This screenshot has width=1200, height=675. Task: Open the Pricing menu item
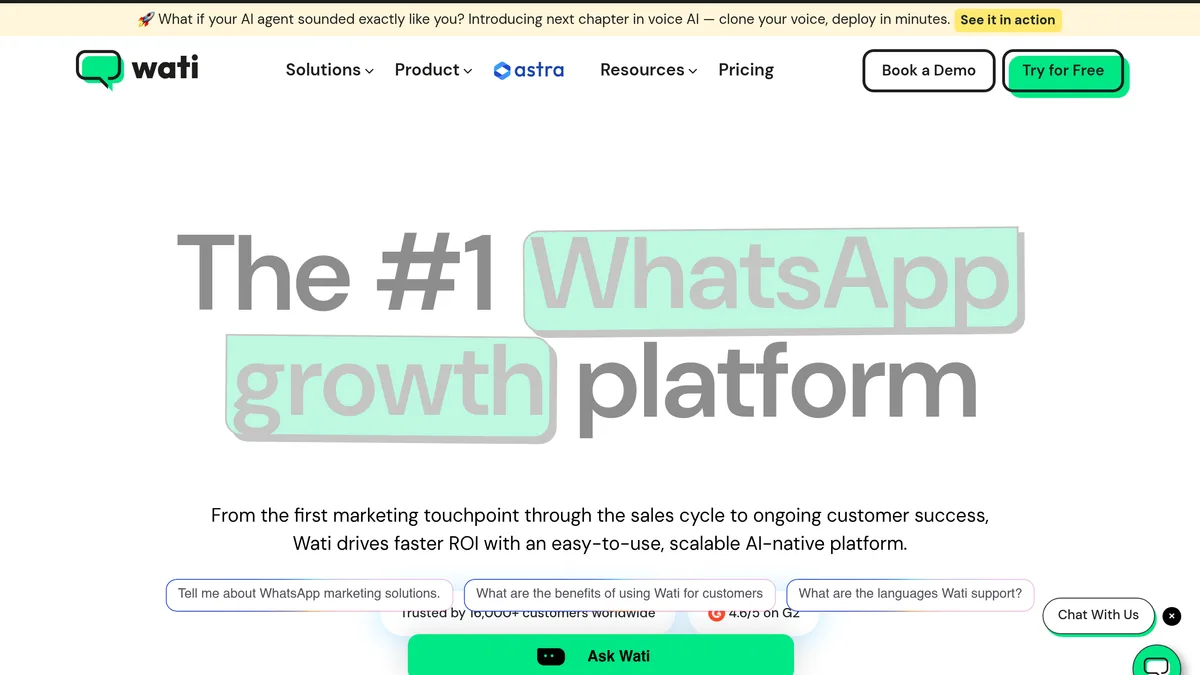(x=746, y=70)
